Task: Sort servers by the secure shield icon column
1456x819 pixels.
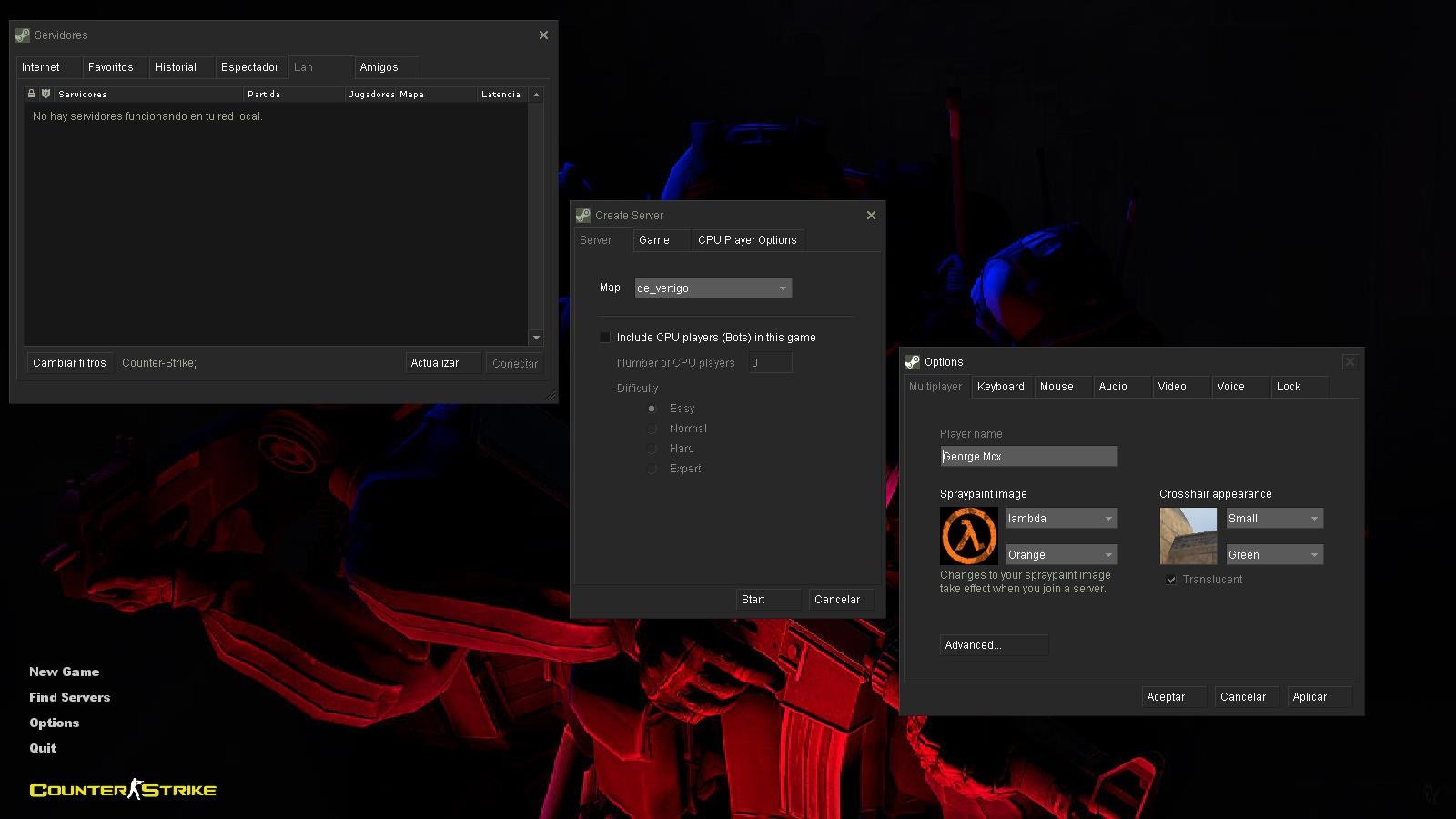Action: click(x=45, y=94)
